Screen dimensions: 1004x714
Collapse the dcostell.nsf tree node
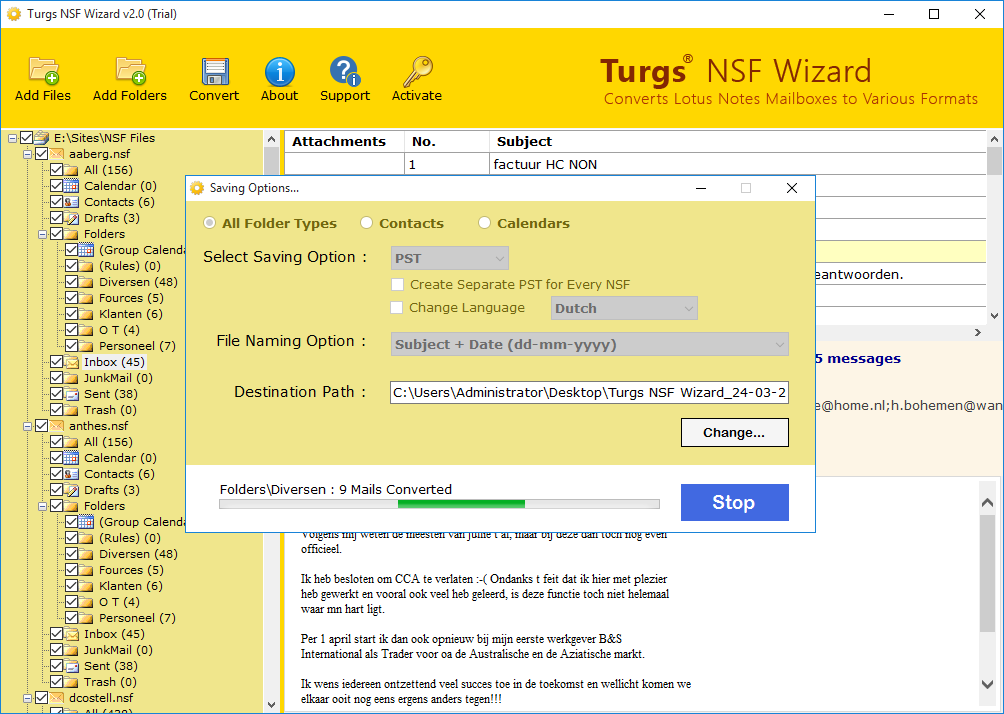[x=28, y=699]
